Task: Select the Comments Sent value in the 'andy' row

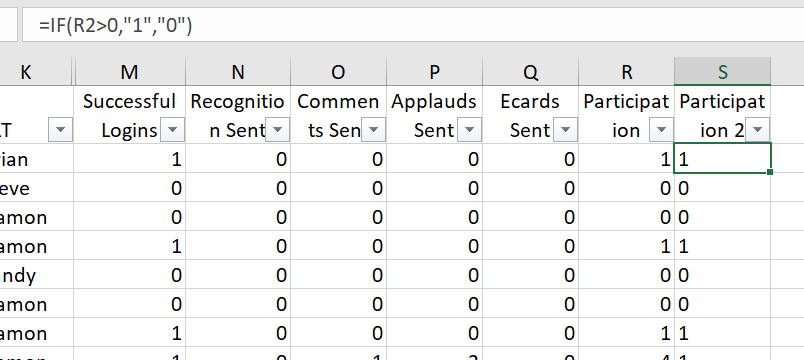Action: coord(338,275)
